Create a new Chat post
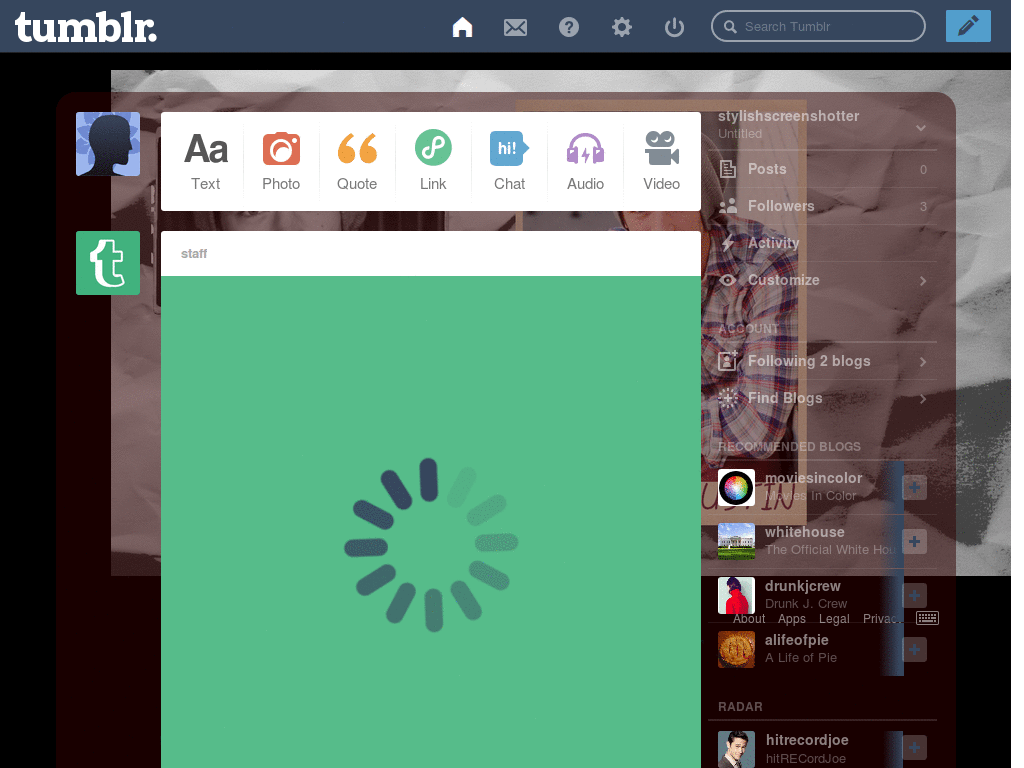The image size is (1024, 768). coord(509,161)
